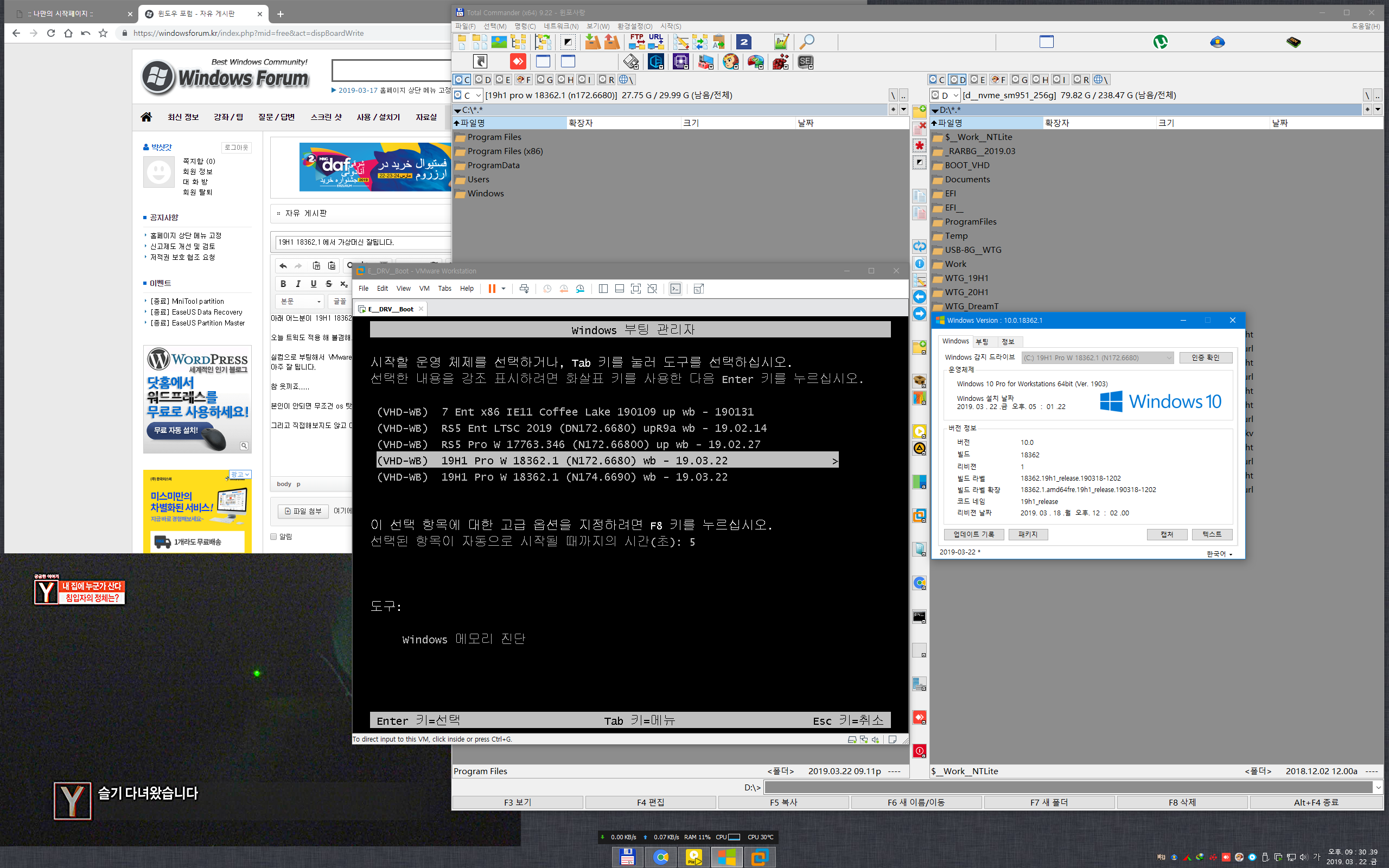Click F8 삭제 button
The width and height of the screenshot is (1389, 868).
click(1182, 802)
